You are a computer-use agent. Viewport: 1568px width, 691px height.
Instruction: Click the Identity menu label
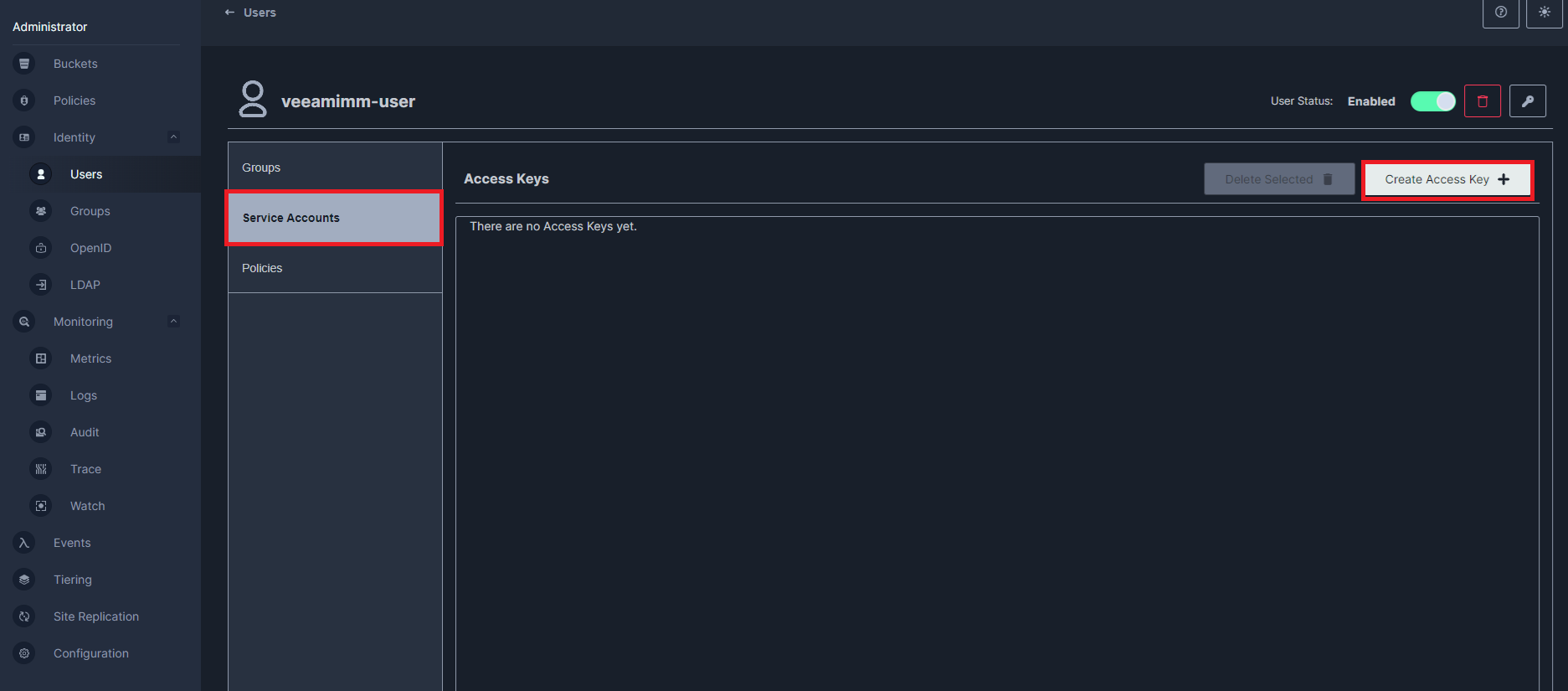pos(75,137)
